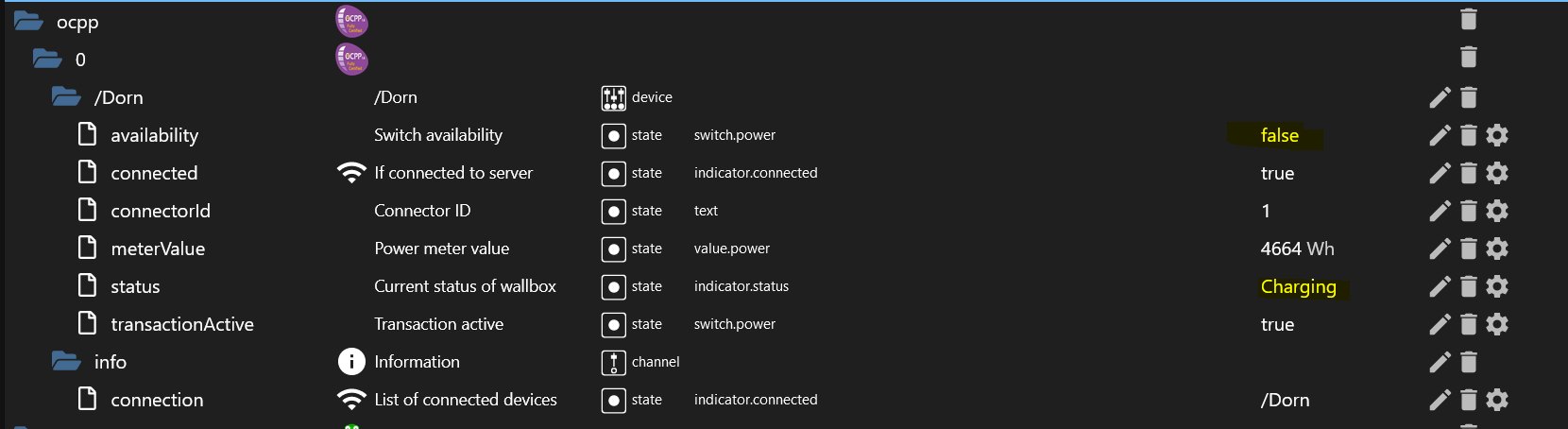Screen dimensions: 1568x429
Task: Collapse the ocpp folder
Action: (28, 21)
